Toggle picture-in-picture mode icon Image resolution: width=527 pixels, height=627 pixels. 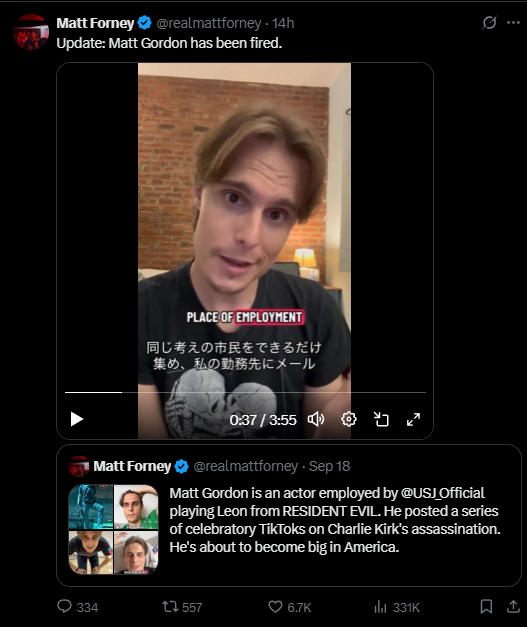381,419
